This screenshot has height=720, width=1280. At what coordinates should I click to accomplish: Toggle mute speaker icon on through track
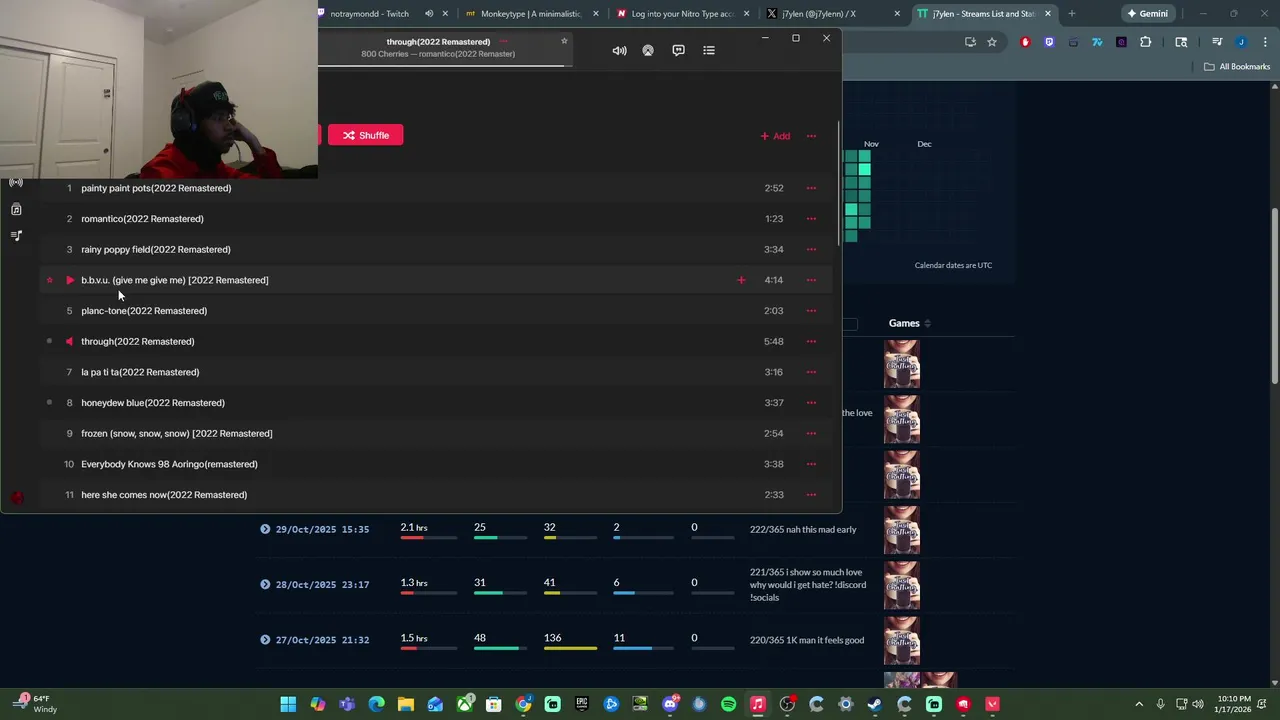pos(69,341)
